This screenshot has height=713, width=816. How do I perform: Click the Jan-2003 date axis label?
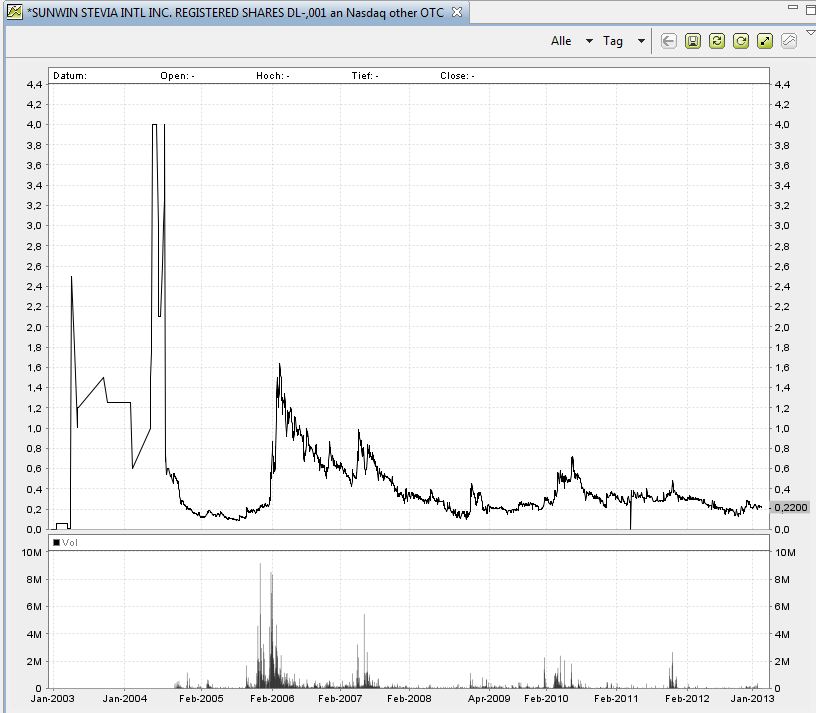pos(53,698)
